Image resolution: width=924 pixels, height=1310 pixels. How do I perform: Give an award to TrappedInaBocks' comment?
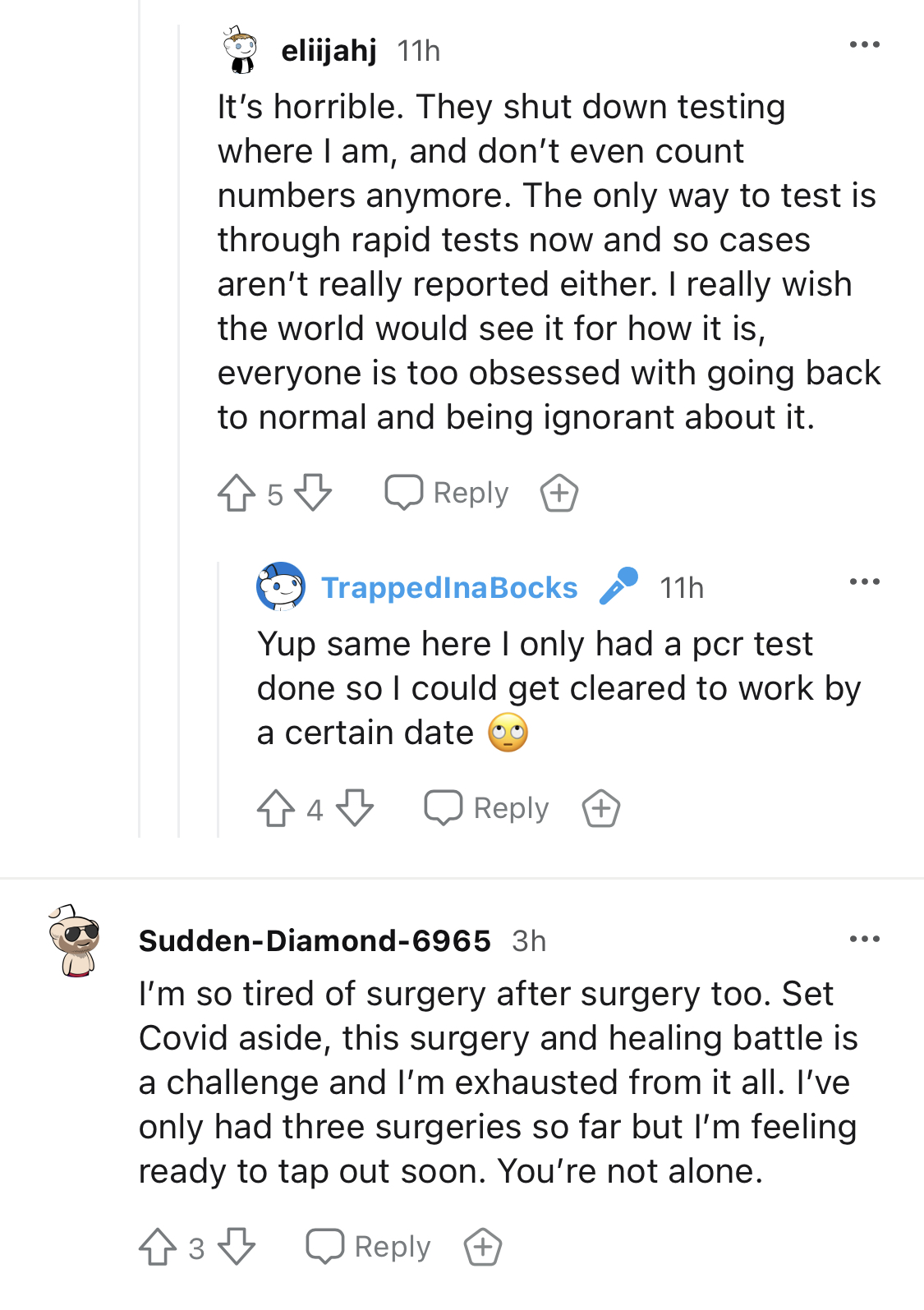point(601,809)
